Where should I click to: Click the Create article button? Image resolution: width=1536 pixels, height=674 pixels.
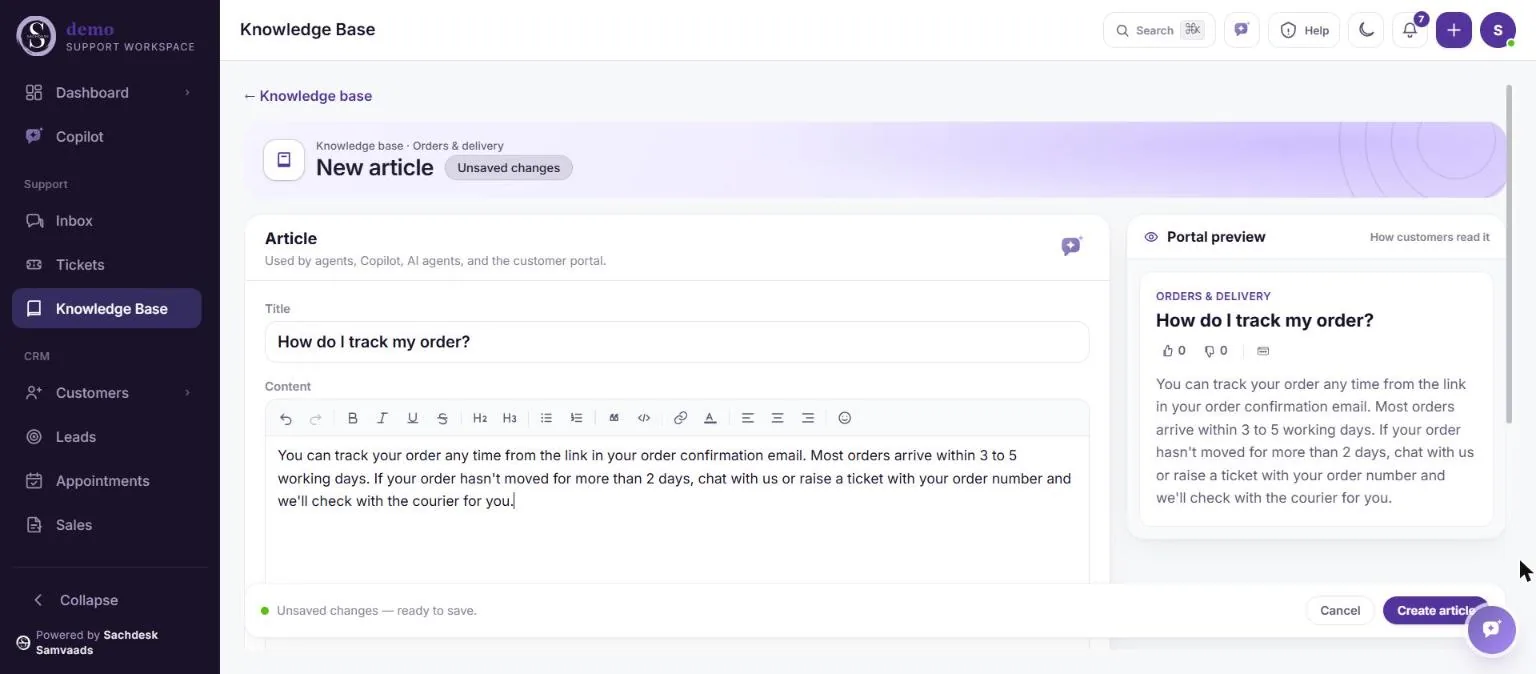click(1435, 610)
